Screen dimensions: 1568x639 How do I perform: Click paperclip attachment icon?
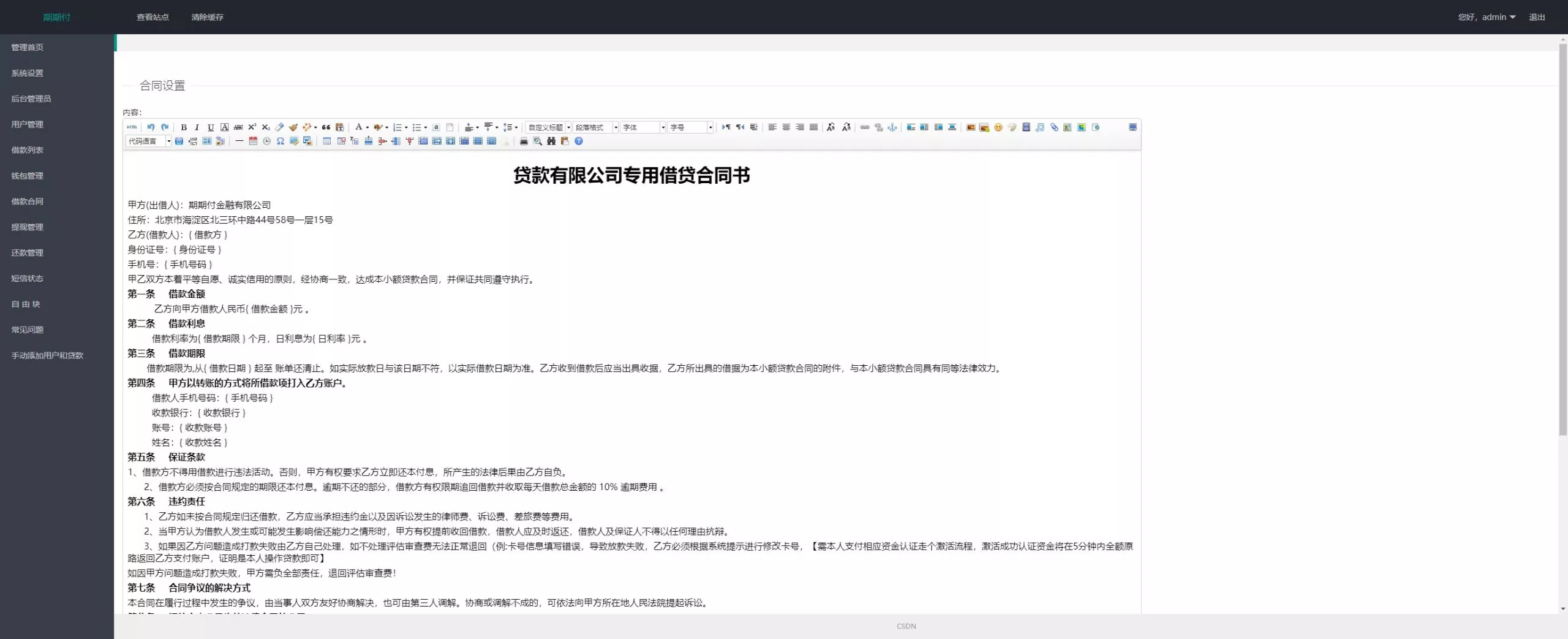point(1054,127)
